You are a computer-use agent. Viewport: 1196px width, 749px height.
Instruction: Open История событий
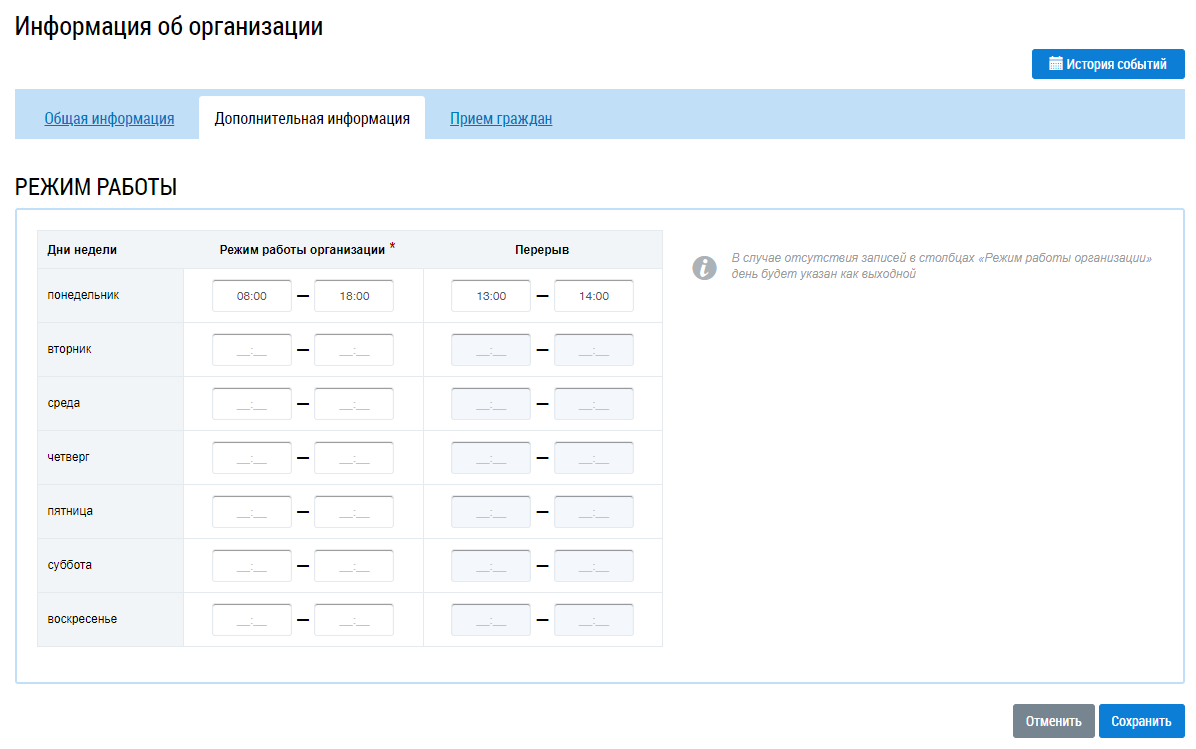click(1108, 64)
